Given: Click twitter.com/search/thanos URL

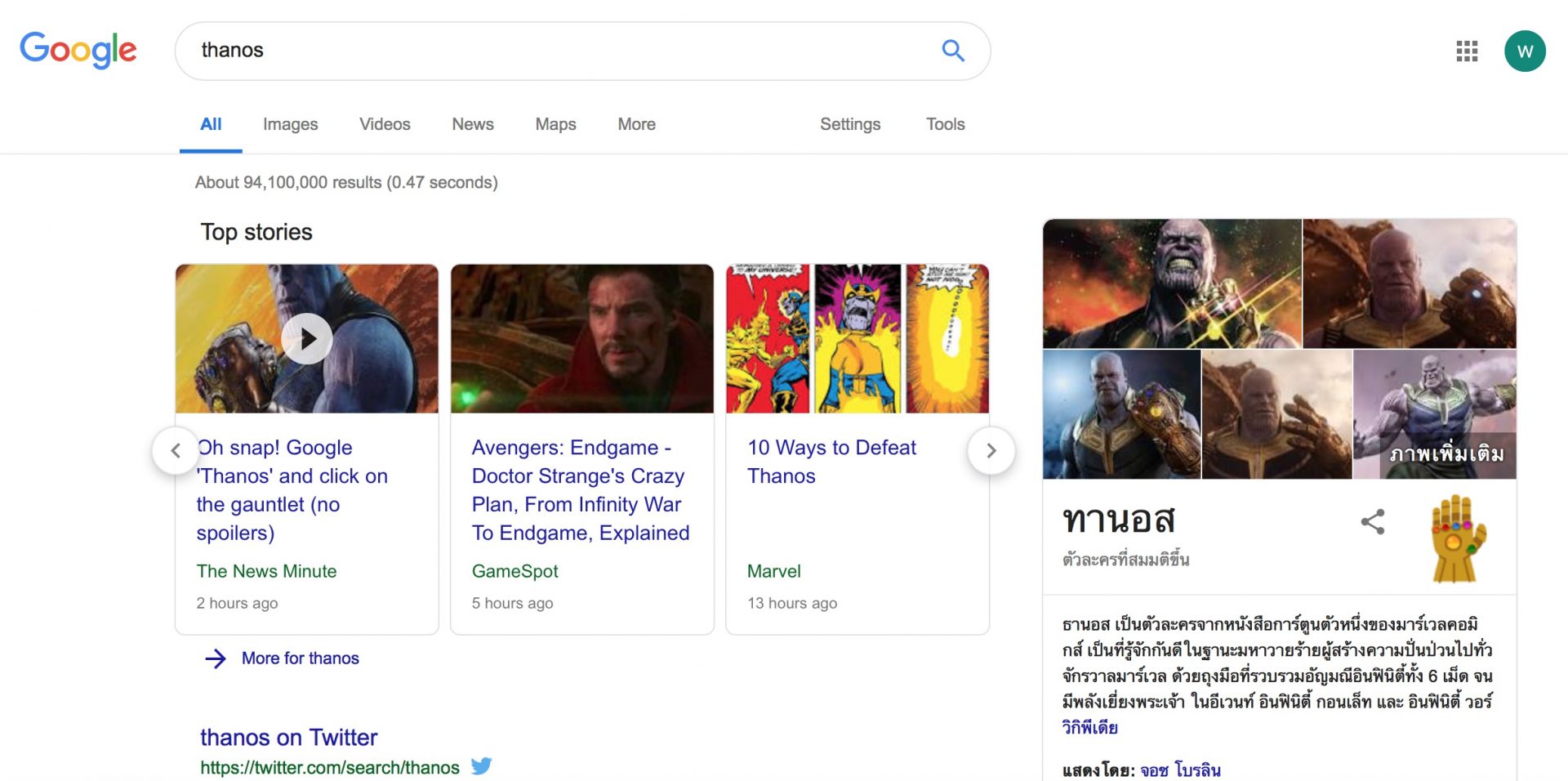Looking at the screenshot, I should click(x=330, y=768).
